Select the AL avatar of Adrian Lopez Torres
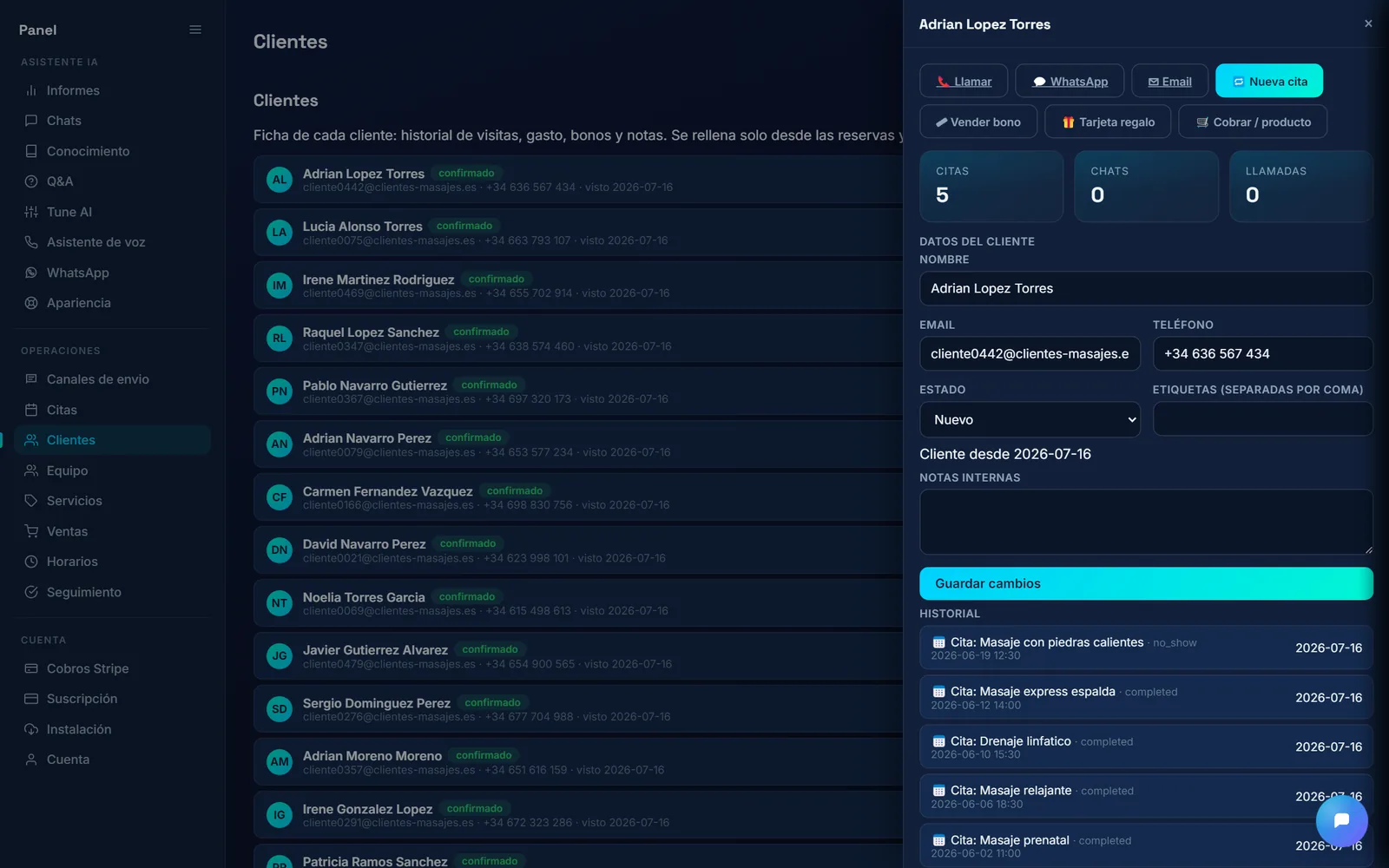Viewport: 1389px width, 868px height. click(280, 180)
